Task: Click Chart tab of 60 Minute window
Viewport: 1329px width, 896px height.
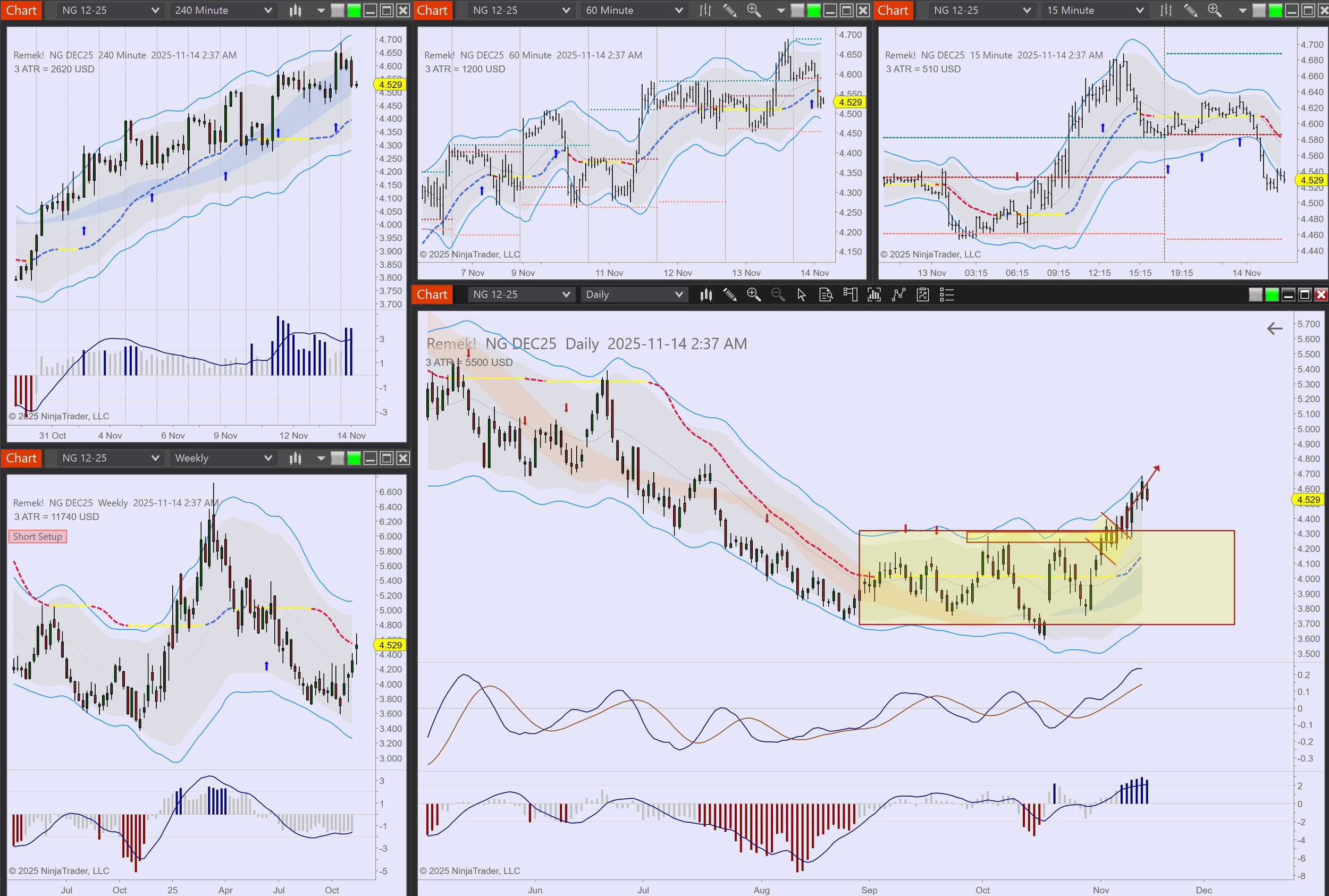Action: coord(432,10)
